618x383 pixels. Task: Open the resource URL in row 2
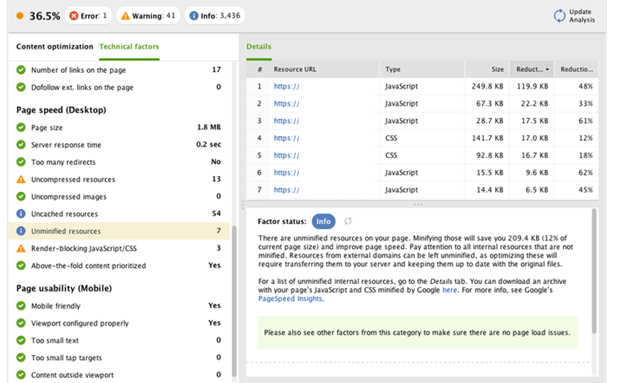(287, 104)
